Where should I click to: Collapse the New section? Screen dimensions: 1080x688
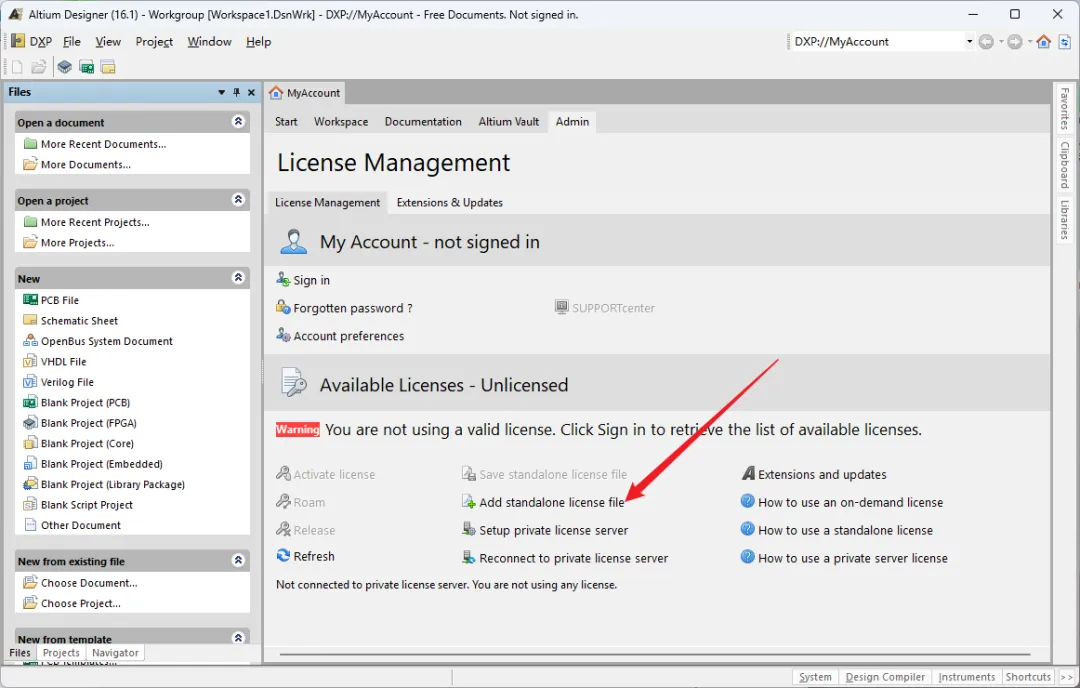pos(238,277)
